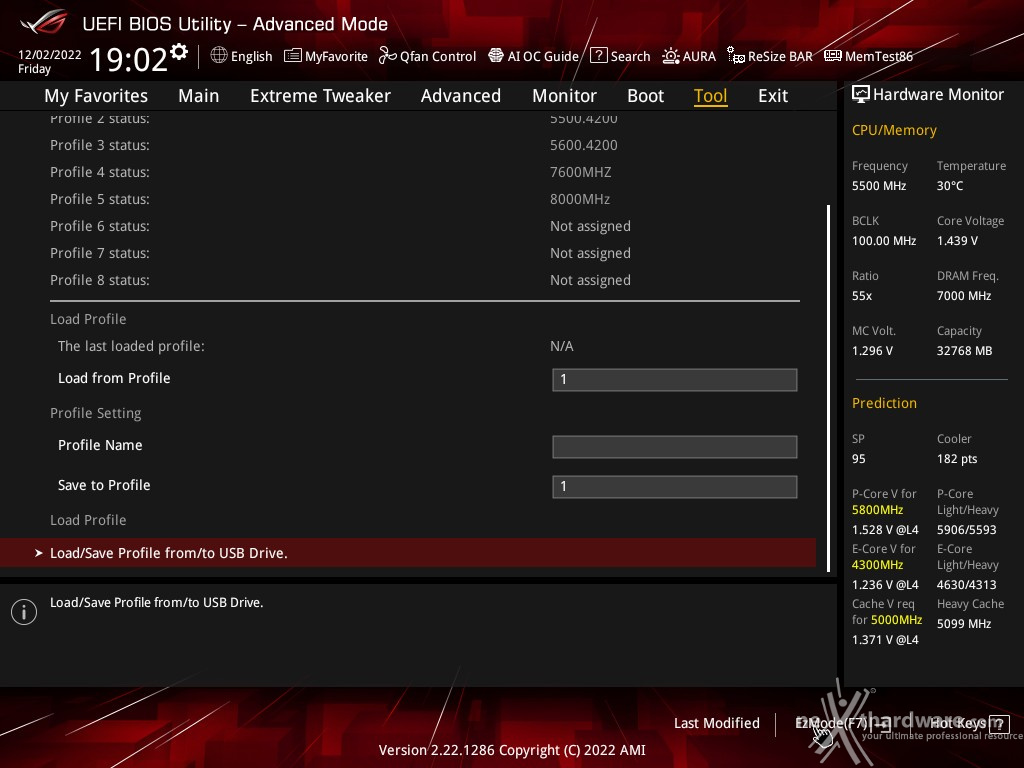Click the CPU/Memory heading

(894, 130)
